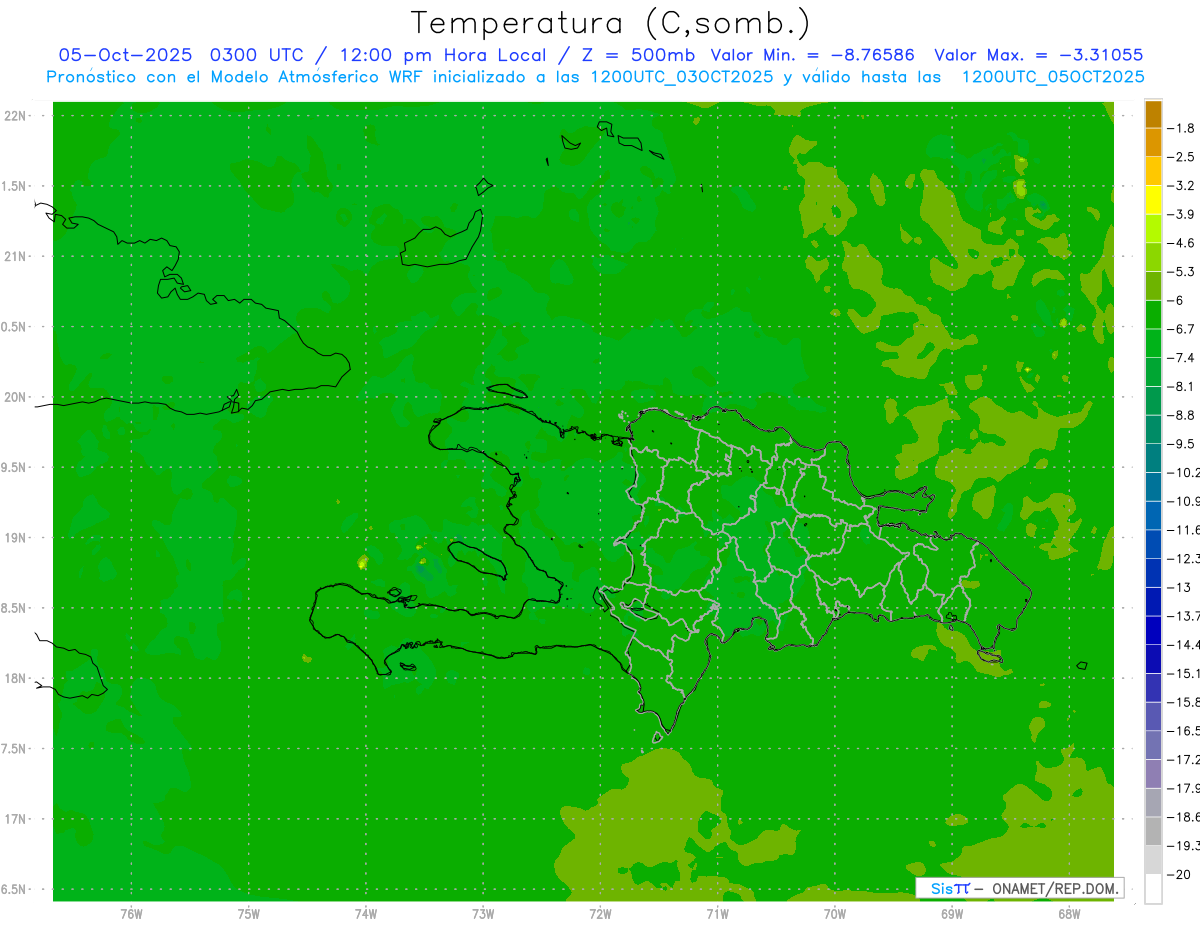This screenshot has width=1200, height=927.
Task: Click the "22N" latitude axis label
Action: click(x=16, y=116)
